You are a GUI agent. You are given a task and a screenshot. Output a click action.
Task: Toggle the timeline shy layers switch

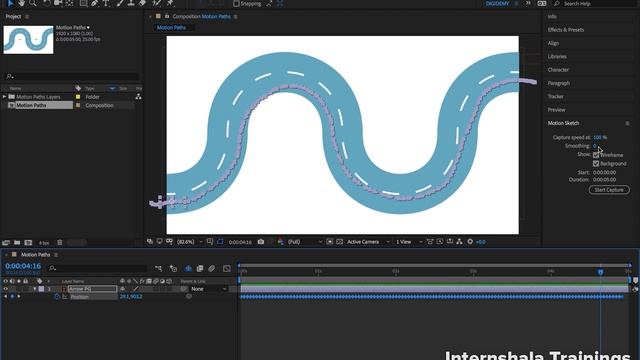[x=188, y=268]
